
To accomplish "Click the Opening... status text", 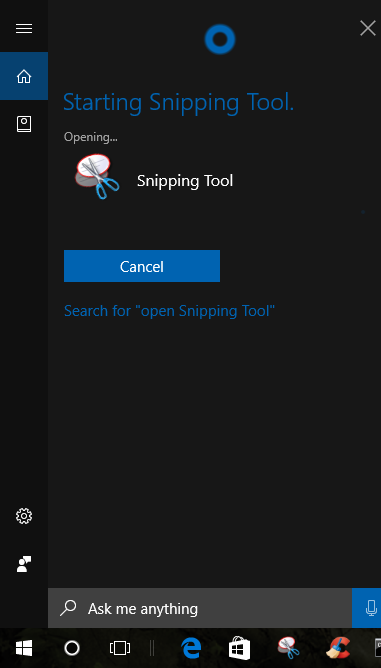I will (91, 137).
